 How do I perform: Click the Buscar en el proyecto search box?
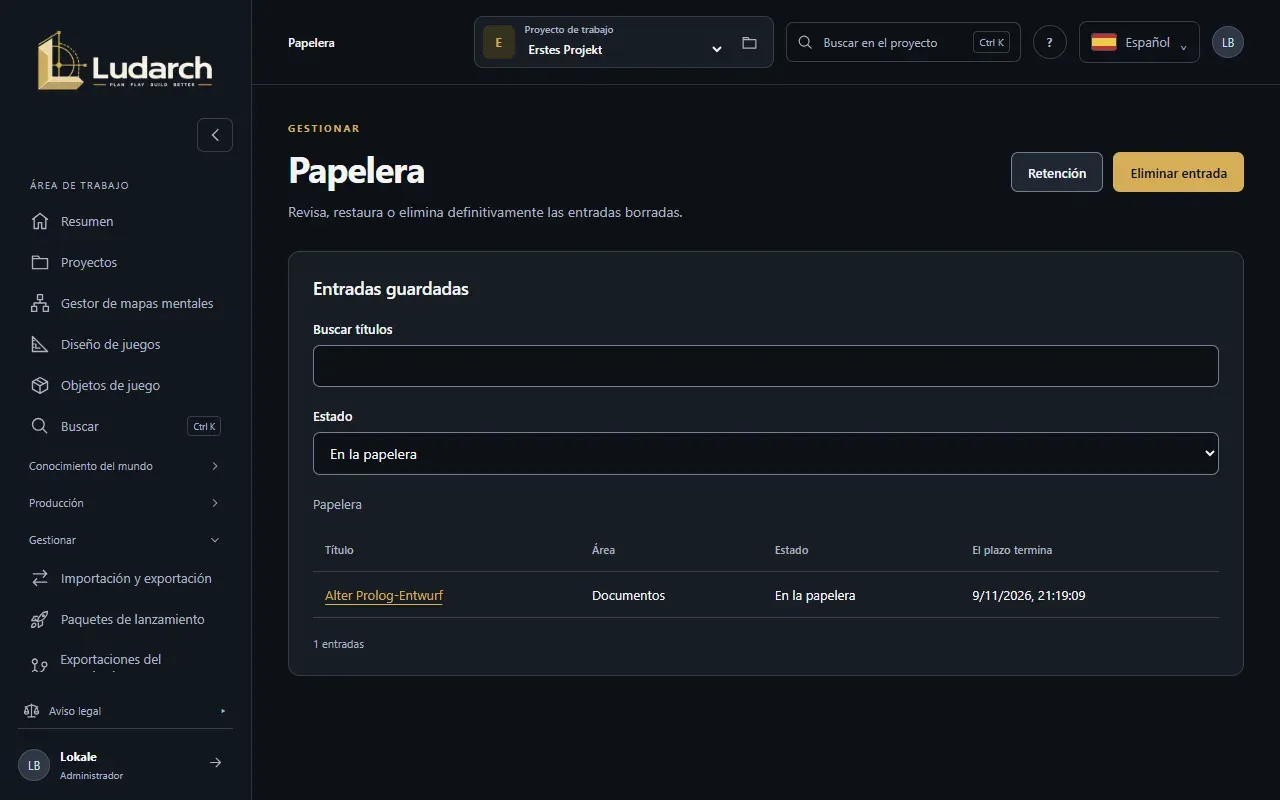903,42
